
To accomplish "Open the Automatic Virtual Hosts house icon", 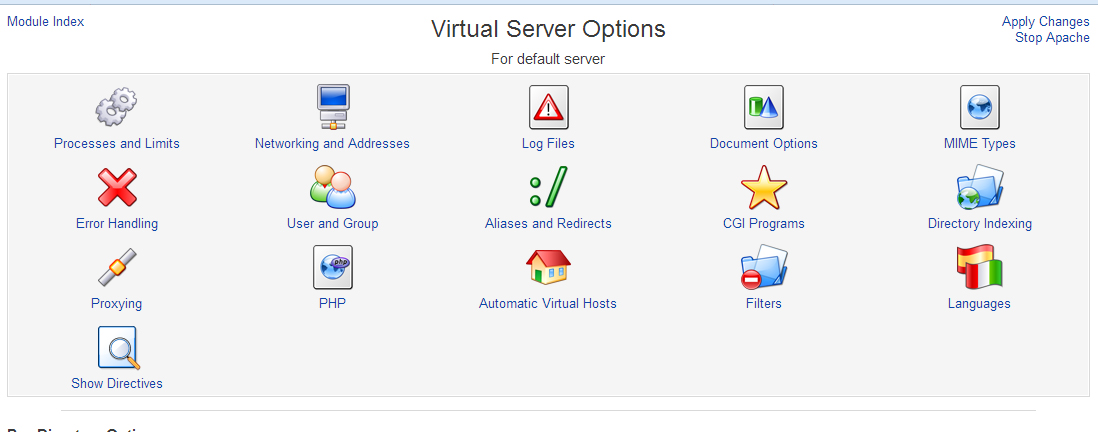I will [x=548, y=267].
